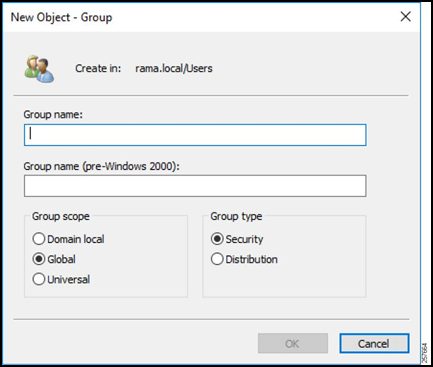Screen dimensions: 433x367
Task: Focus the Group name text field
Action: point(195,135)
